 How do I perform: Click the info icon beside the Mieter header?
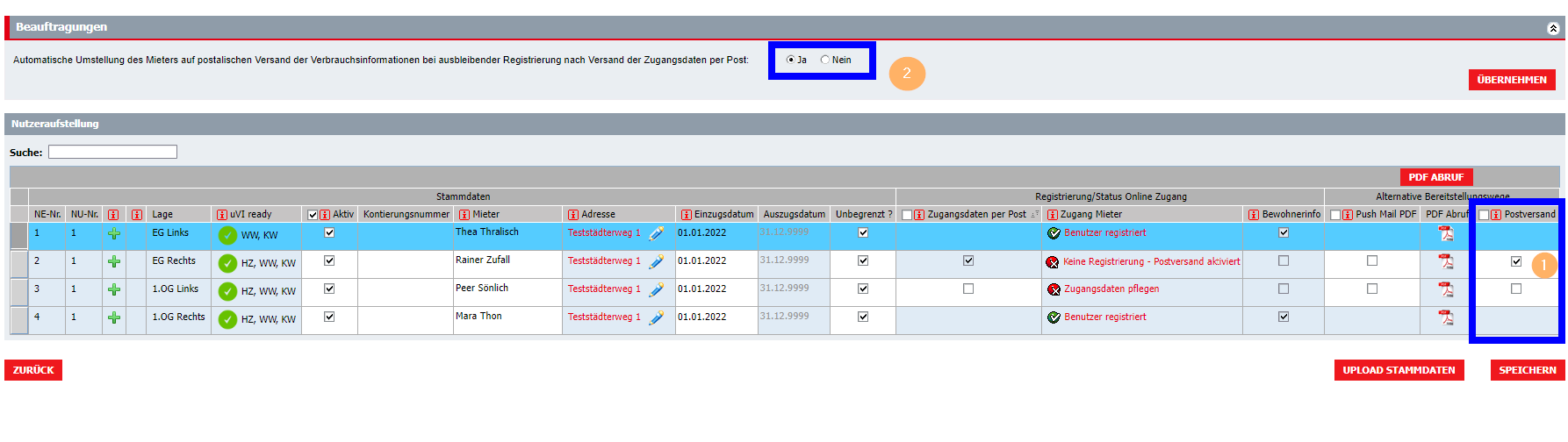coord(464,215)
